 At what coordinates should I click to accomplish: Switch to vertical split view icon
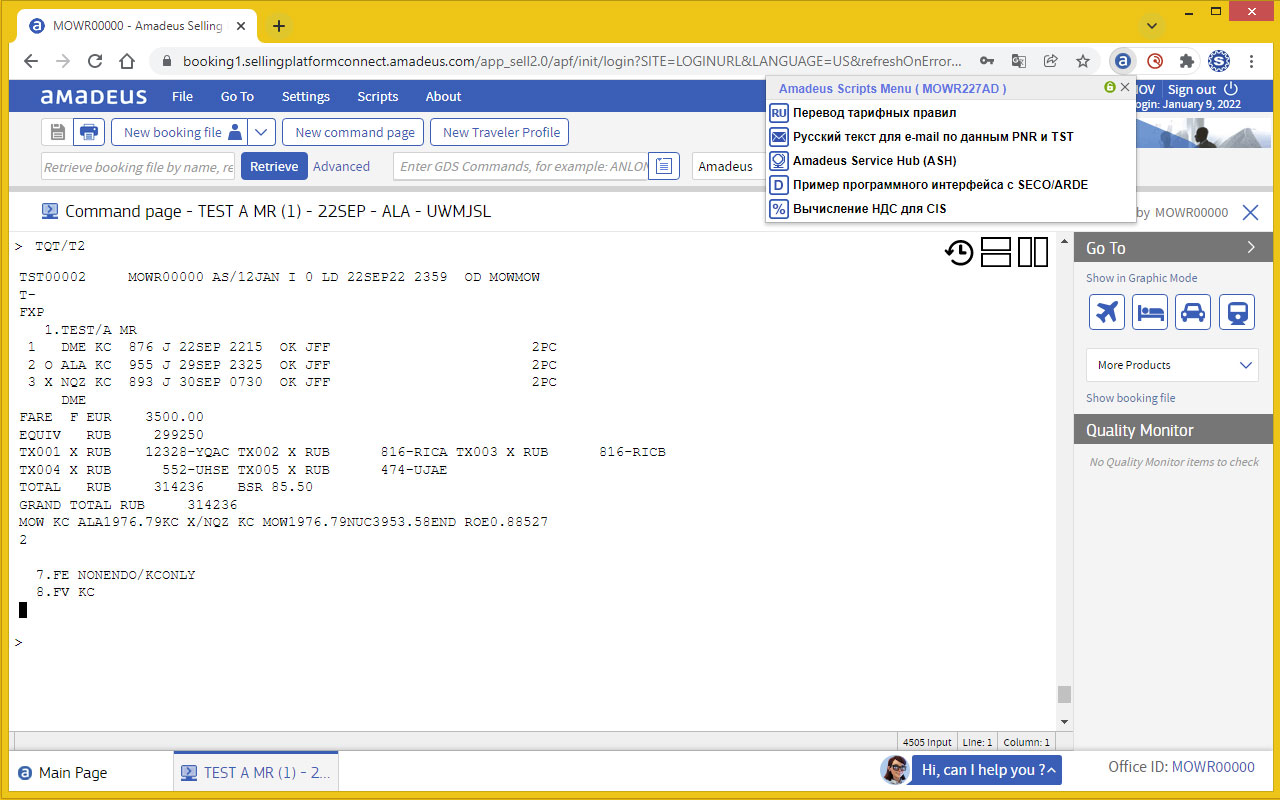1033,252
